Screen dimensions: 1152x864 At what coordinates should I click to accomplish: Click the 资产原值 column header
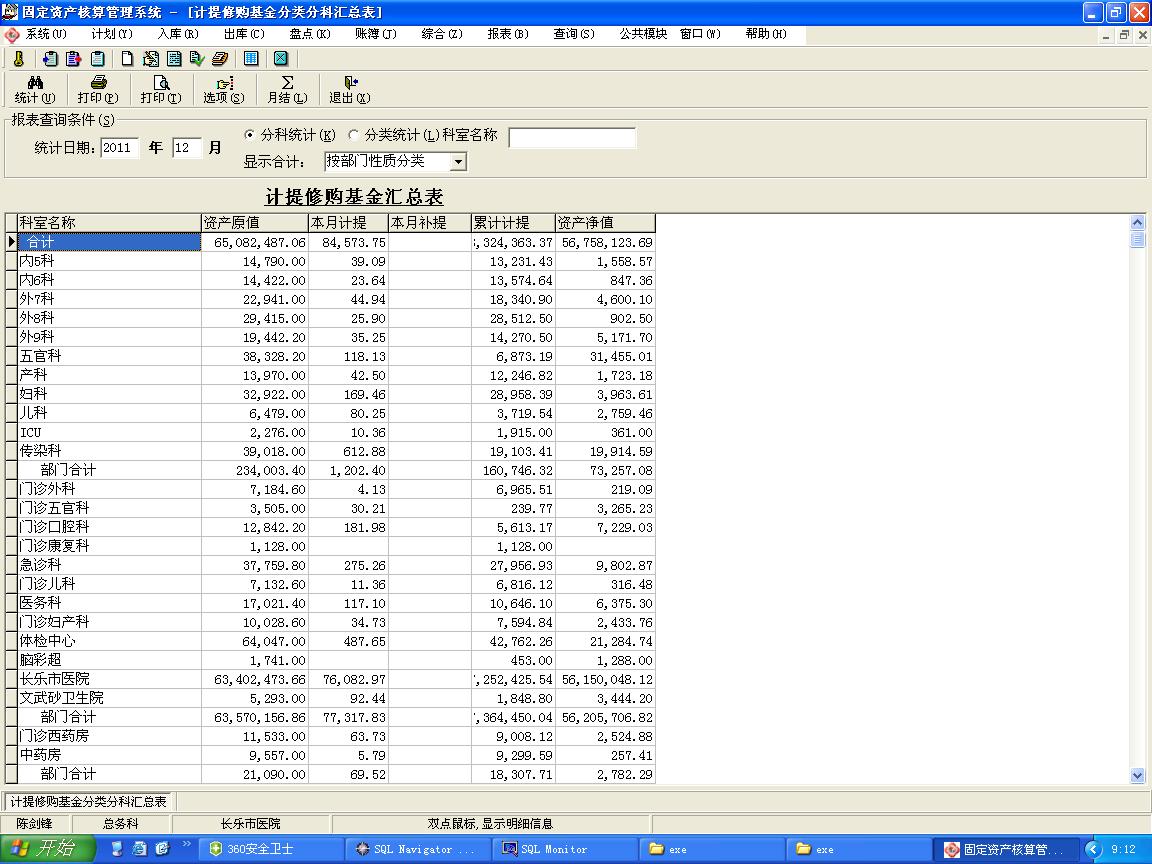point(255,223)
